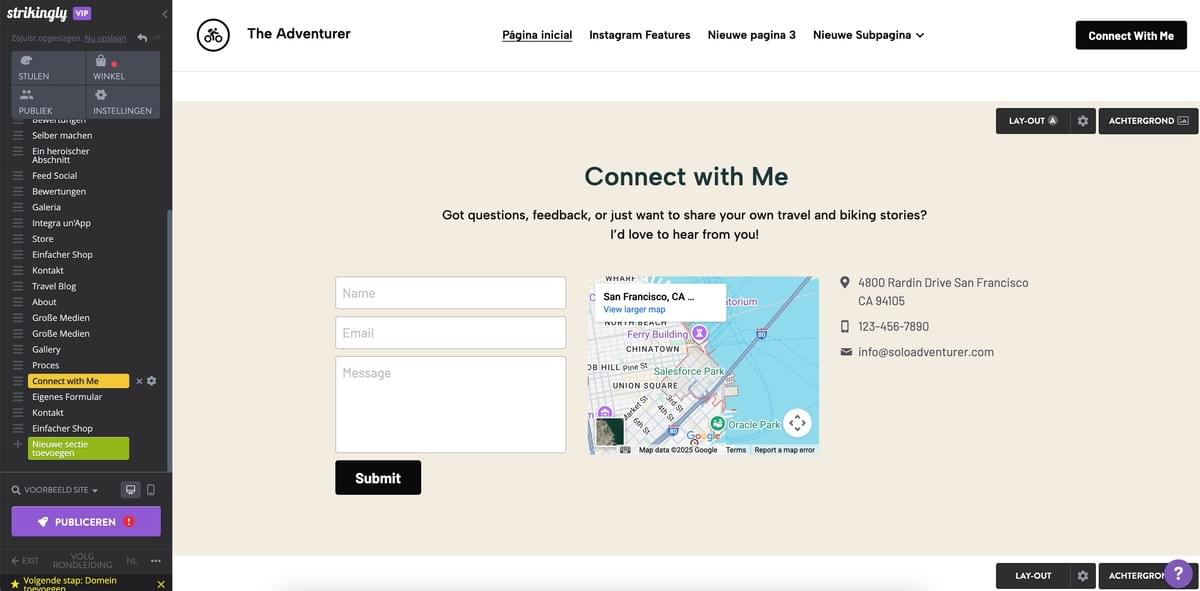Click the phone icon
This screenshot has width=1200, height=591.
tap(845, 326)
